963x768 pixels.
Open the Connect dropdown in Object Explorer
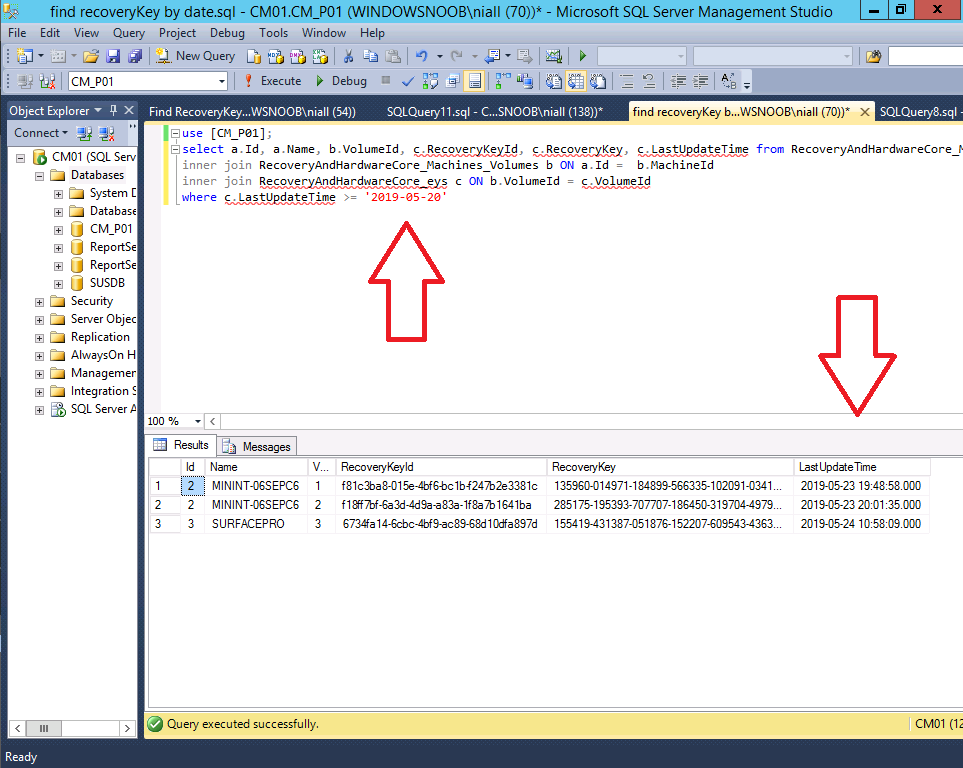point(41,133)
